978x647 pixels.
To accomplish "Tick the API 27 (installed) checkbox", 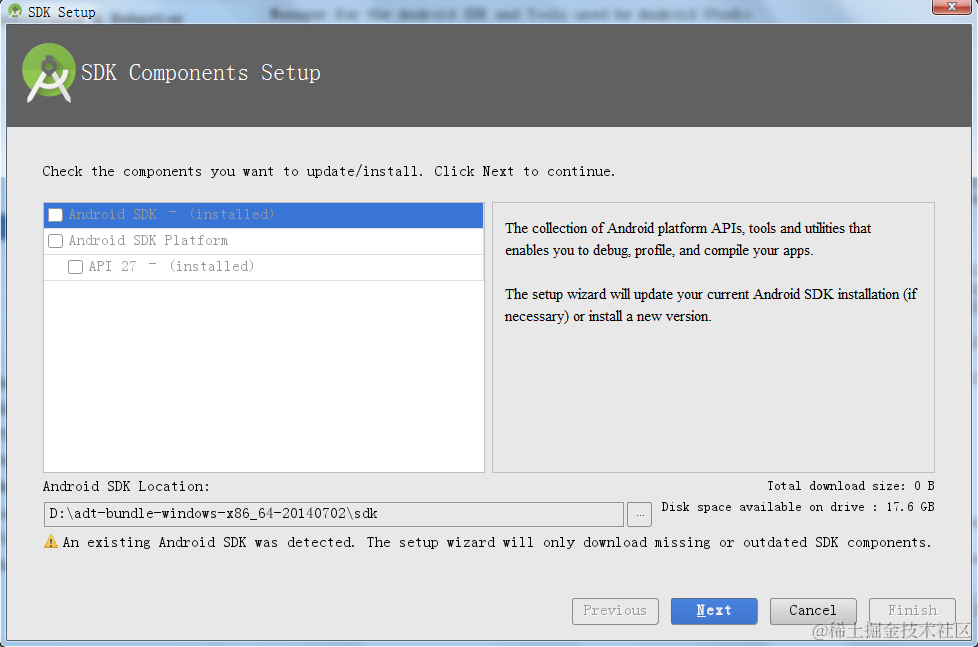I will click(x=75, y=267).
